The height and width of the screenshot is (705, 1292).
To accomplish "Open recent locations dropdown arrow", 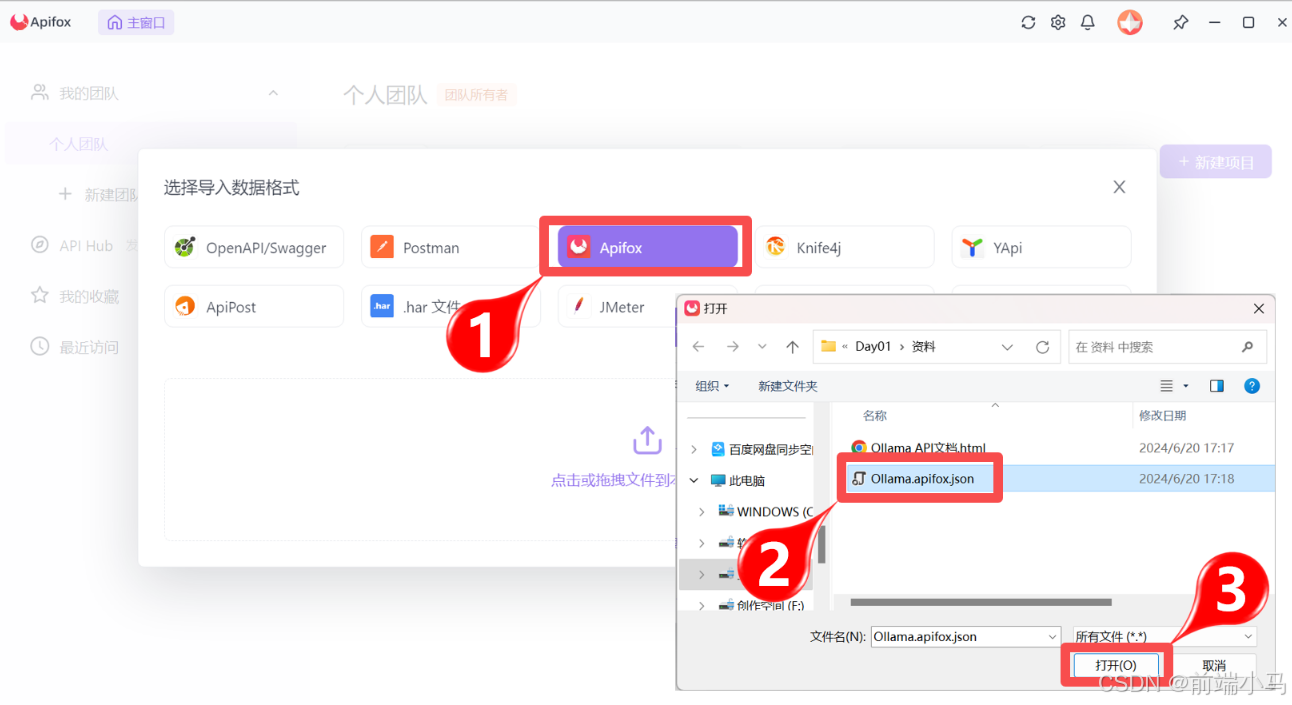I will tap(762, 346).
